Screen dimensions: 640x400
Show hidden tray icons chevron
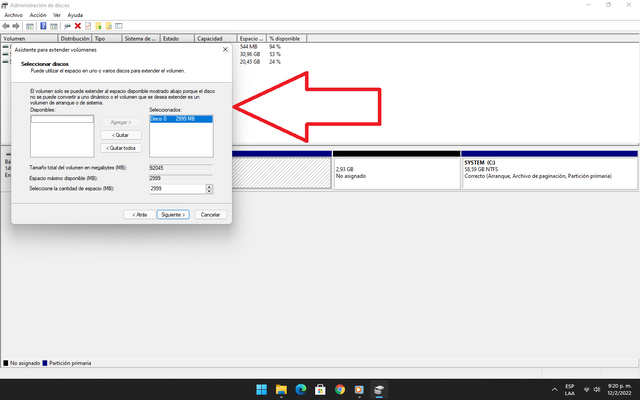coord(554,390)
